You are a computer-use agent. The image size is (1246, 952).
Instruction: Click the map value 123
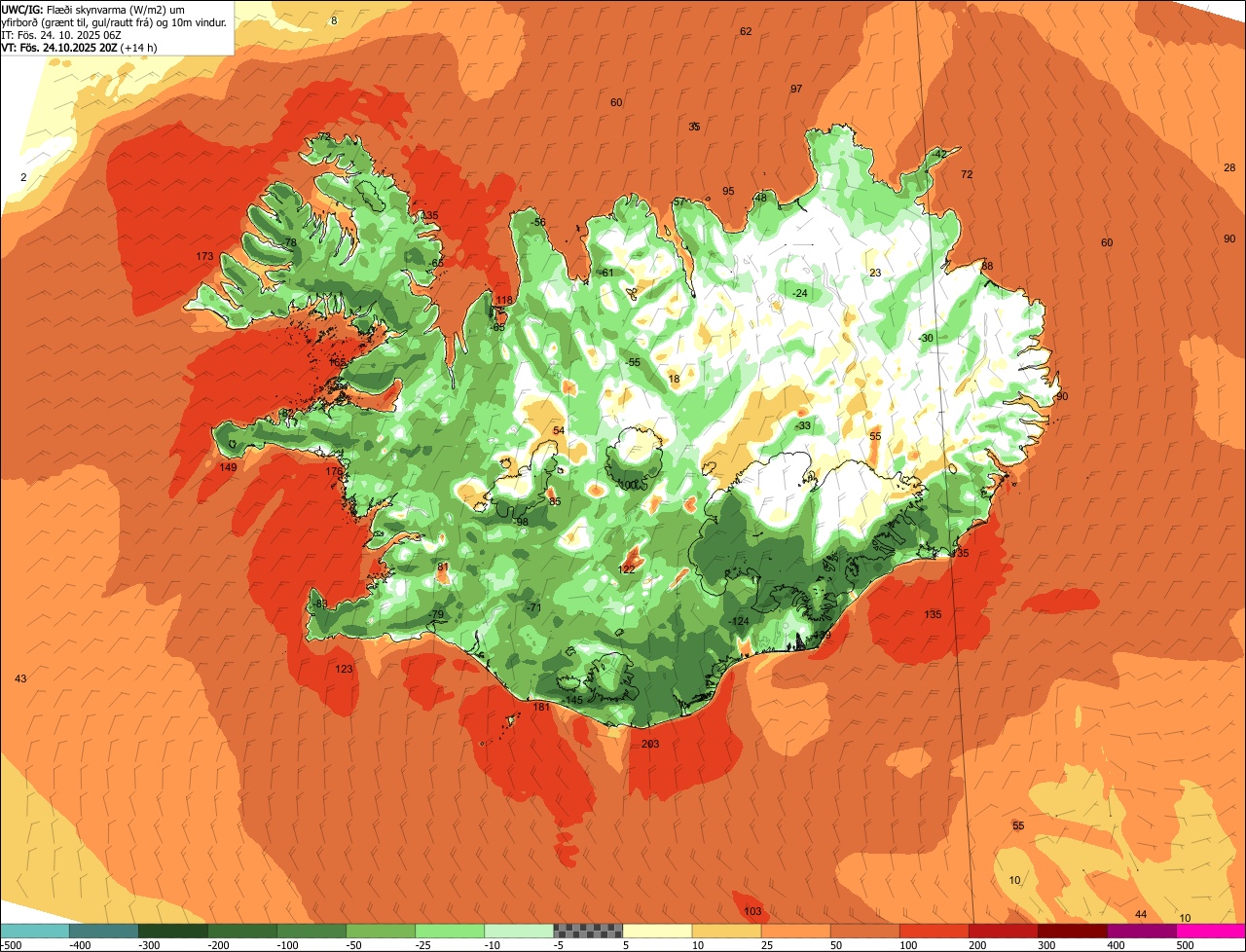coord(344,670)
